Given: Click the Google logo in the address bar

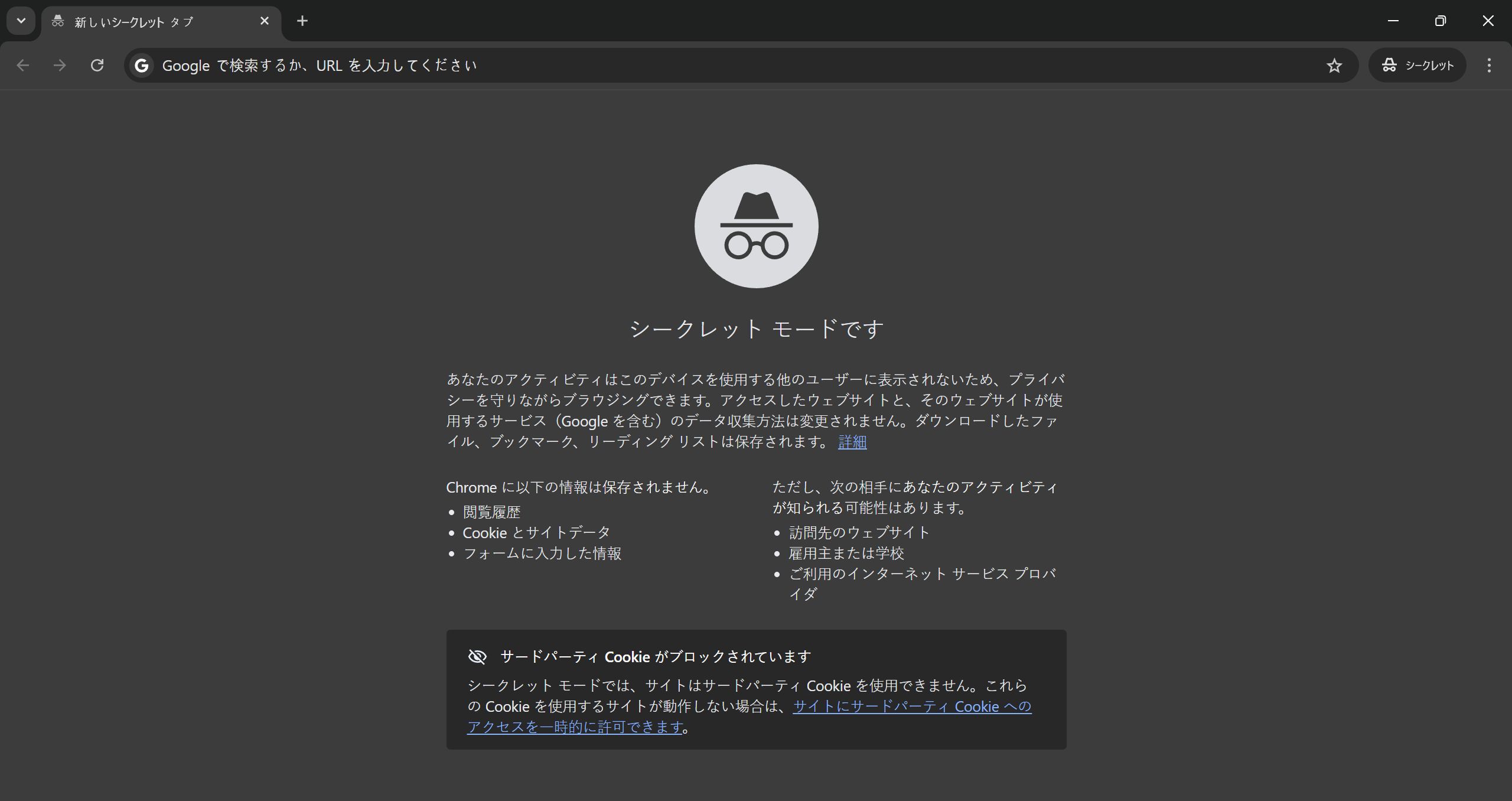Looking at the screenshot, I should click(141, 66).
